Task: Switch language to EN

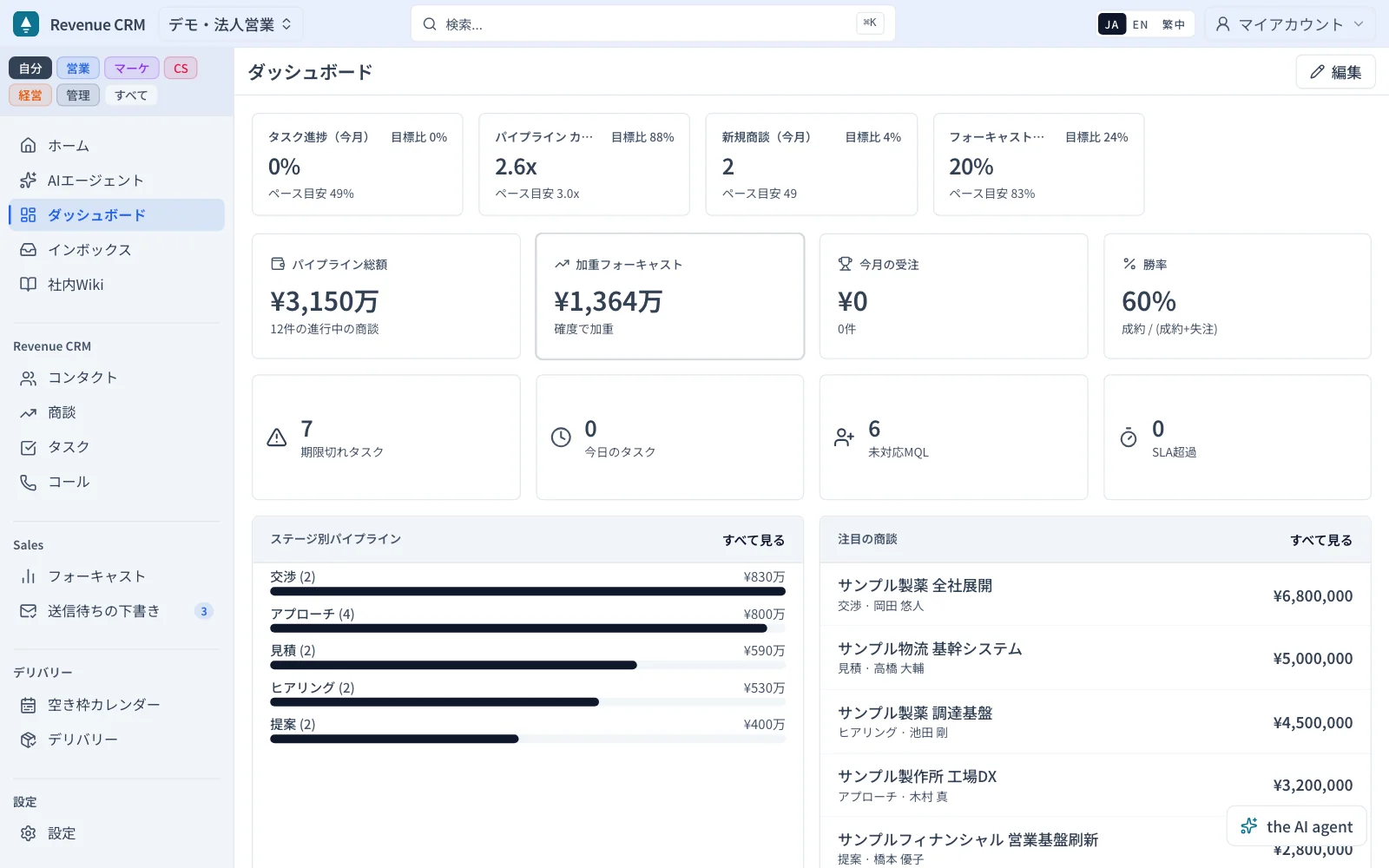Action: (x=1141, y=24)
